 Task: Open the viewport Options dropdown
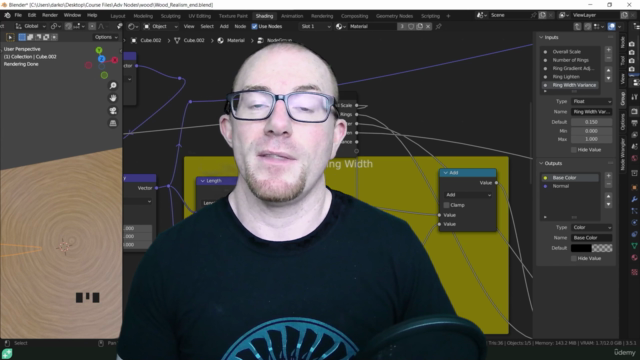click(106, 37)
